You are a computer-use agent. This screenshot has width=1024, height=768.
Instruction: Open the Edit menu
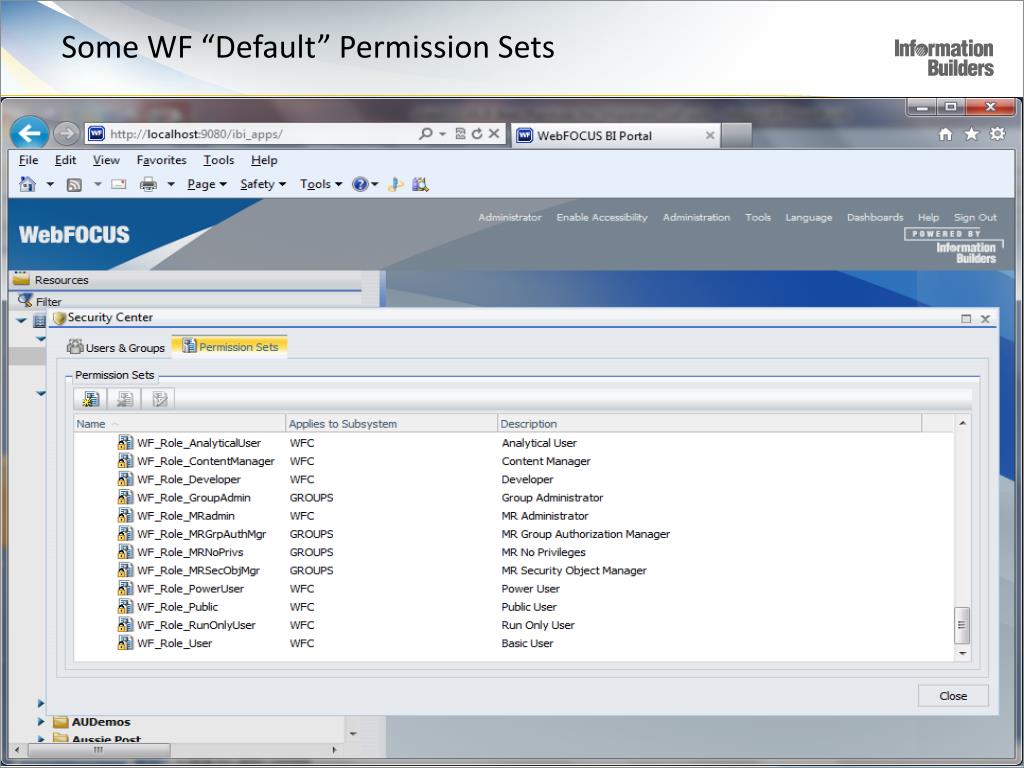pyautogui.click(x=65, y=160)
